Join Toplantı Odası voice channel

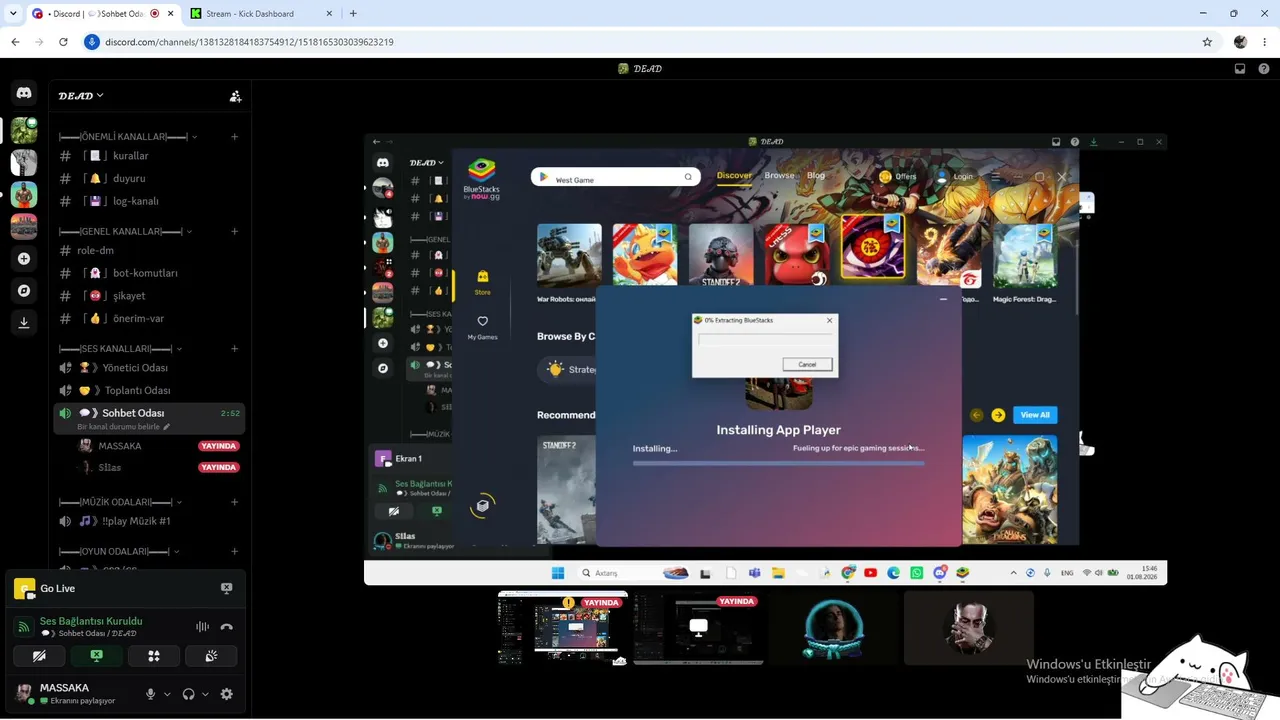point(148,391)
